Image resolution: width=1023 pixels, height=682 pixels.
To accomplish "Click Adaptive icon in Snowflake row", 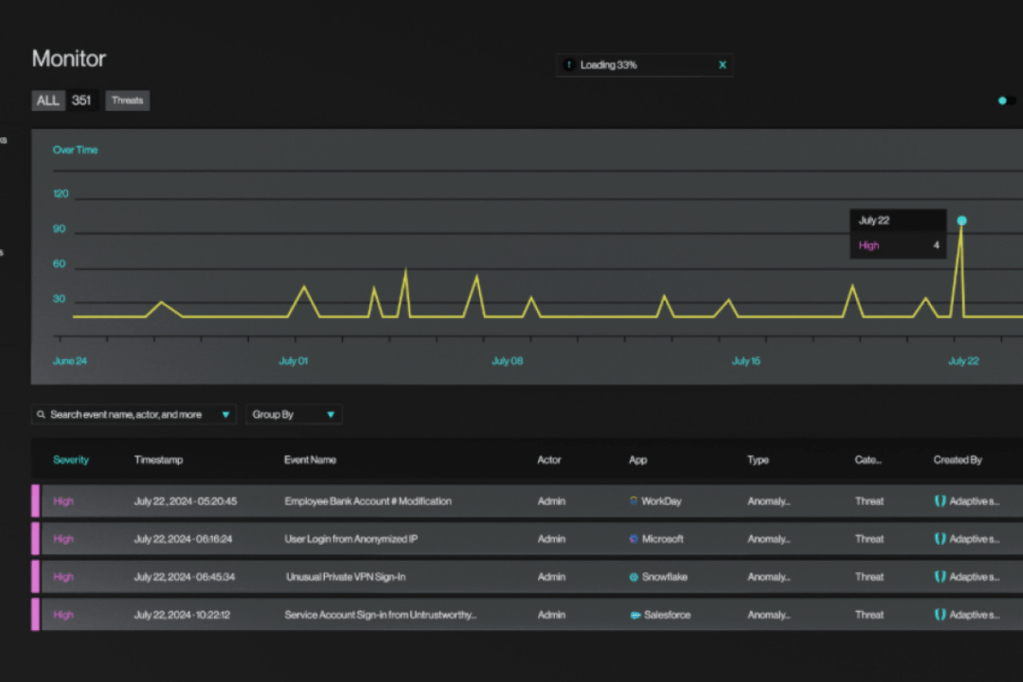I will 939,577.
